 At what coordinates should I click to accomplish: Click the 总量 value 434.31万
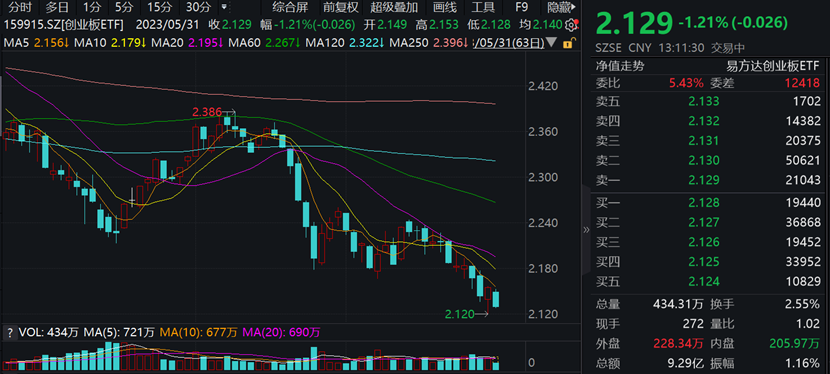677,304
